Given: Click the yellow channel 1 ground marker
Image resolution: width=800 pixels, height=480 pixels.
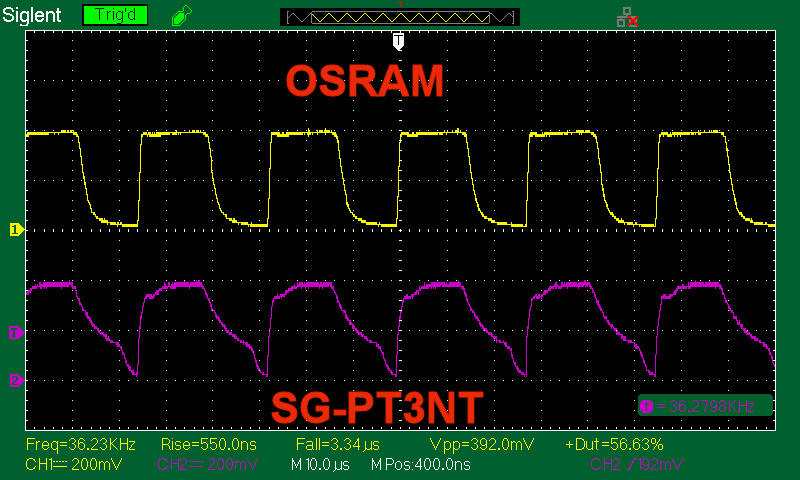Looking at the screenshot, I should point(16,230).
